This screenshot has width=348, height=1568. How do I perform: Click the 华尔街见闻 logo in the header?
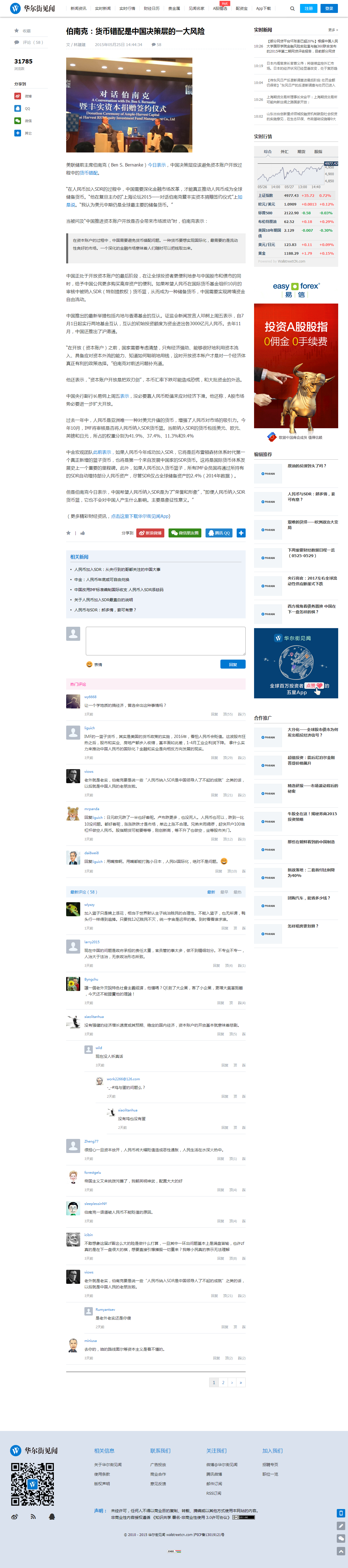pyautogui.click(x=33, y=8)
